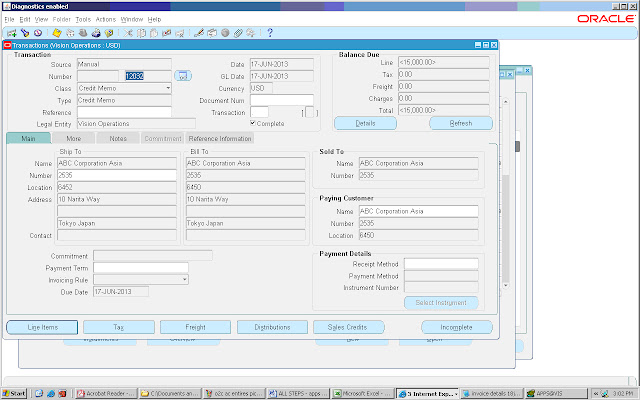The image size is (640, 400).
Task: Click the Folder Tools toolbar icon
Action: (x=251, y=33)
